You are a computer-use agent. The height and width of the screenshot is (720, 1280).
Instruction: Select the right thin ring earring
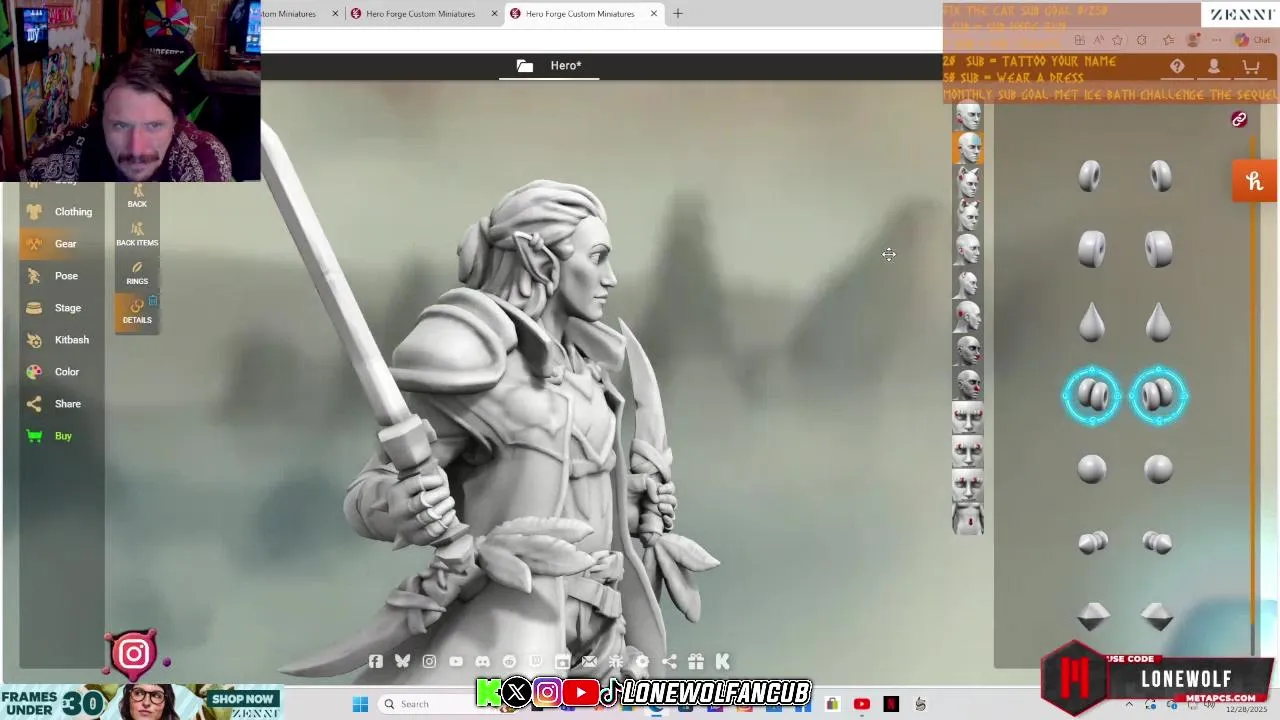(1159, 177)
